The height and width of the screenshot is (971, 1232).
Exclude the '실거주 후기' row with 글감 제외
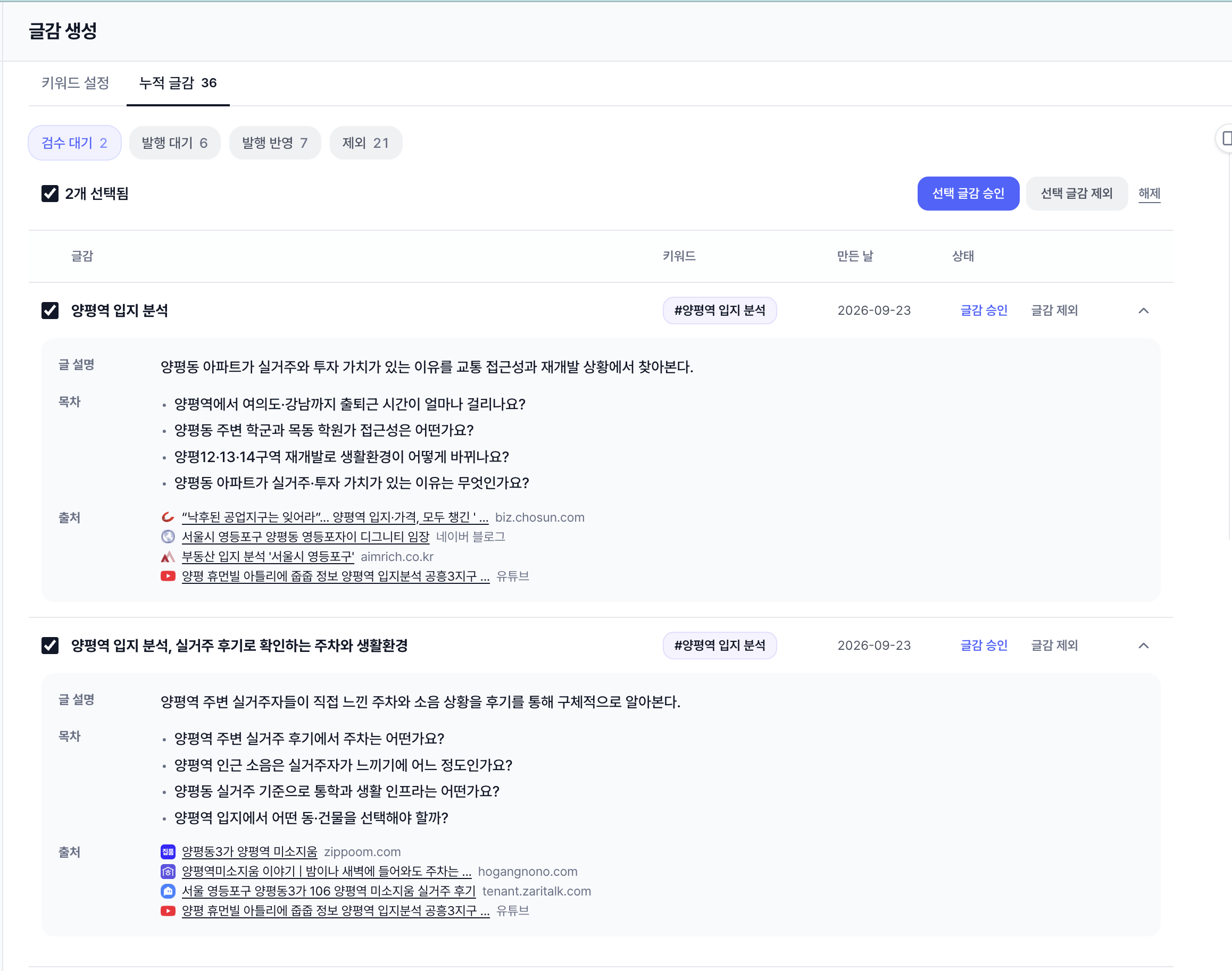tap(1054, 645)
